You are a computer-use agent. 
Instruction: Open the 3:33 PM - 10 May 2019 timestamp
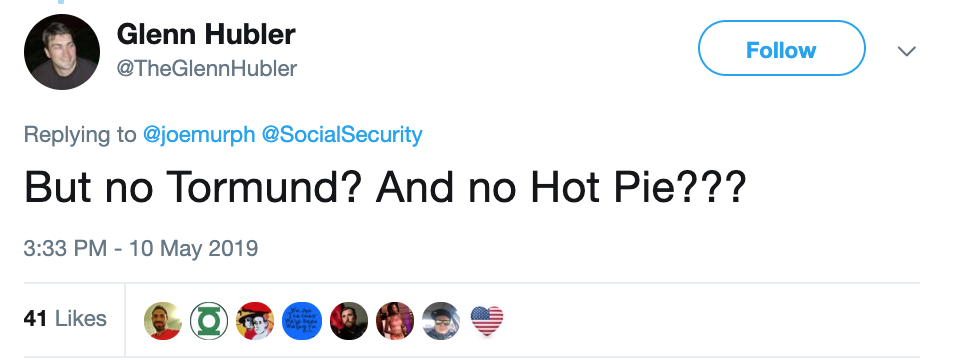click(x=141, y=249)
